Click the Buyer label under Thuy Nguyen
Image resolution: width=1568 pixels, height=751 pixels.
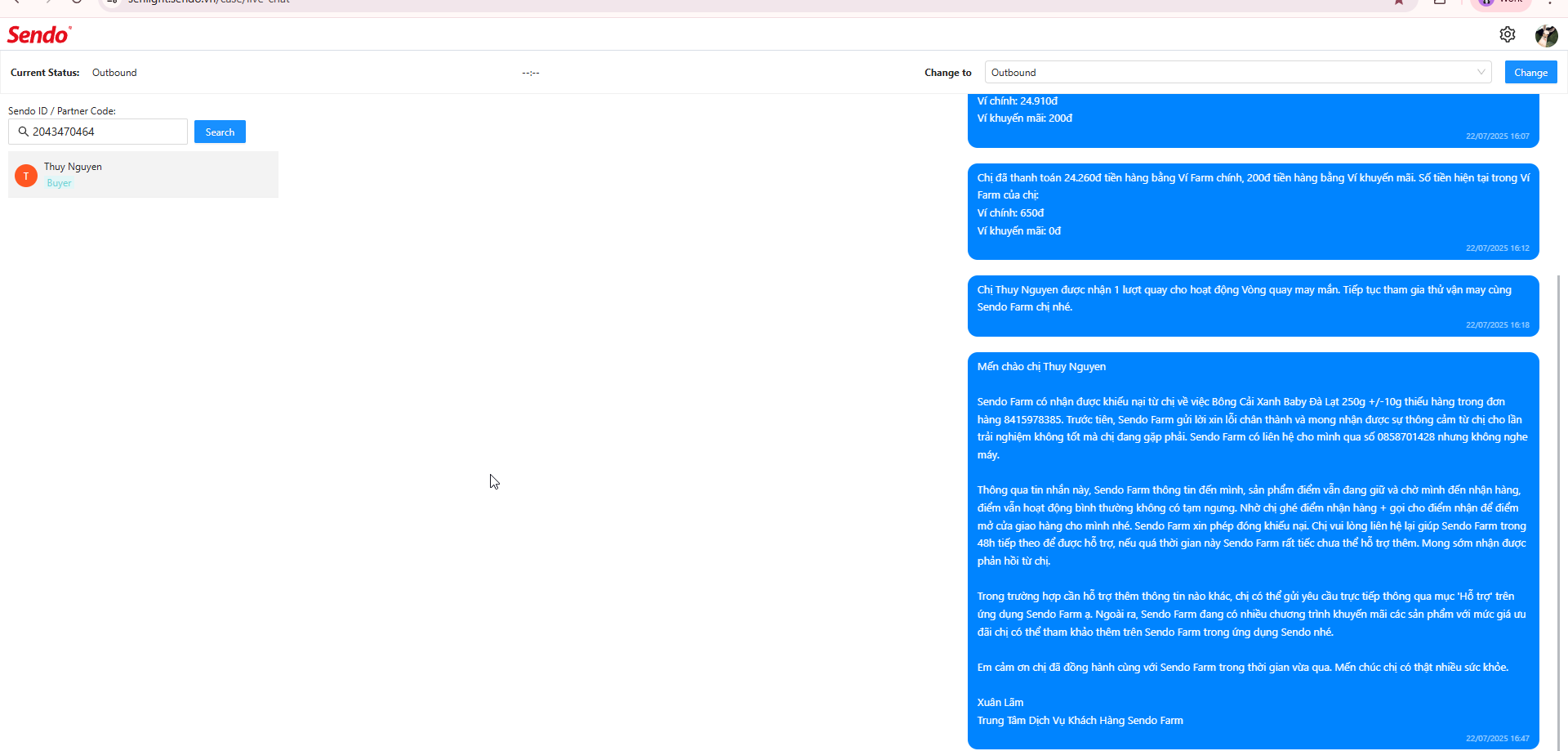pyautogui.click(x=59, y=183)
